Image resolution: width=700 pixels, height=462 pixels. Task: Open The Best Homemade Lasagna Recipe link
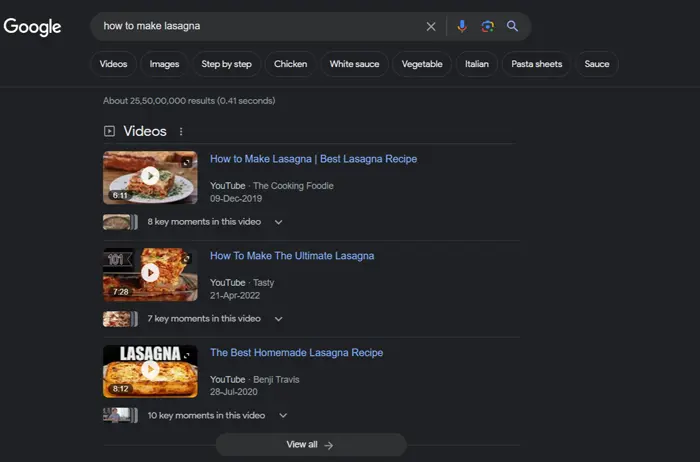coord(296,353)
